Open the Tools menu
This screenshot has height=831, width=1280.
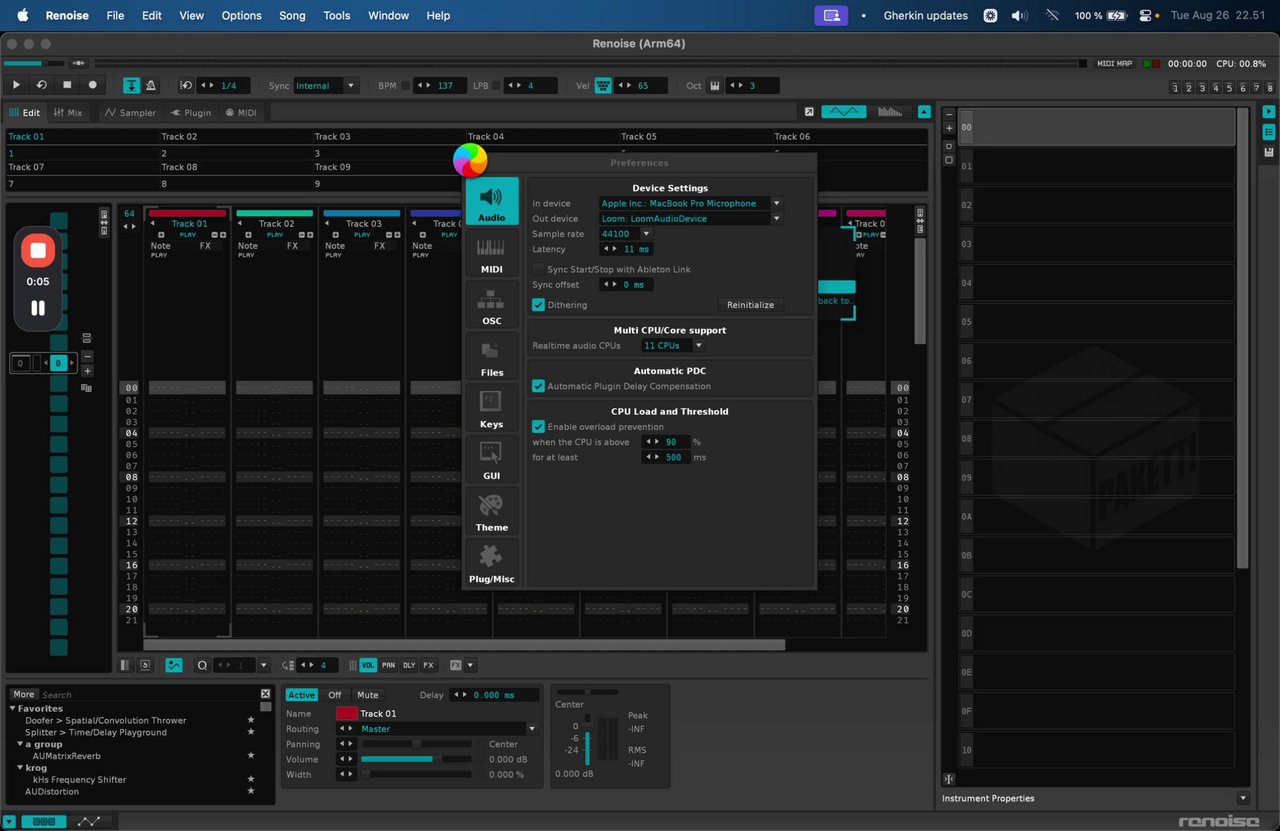(x=337, y=16)
